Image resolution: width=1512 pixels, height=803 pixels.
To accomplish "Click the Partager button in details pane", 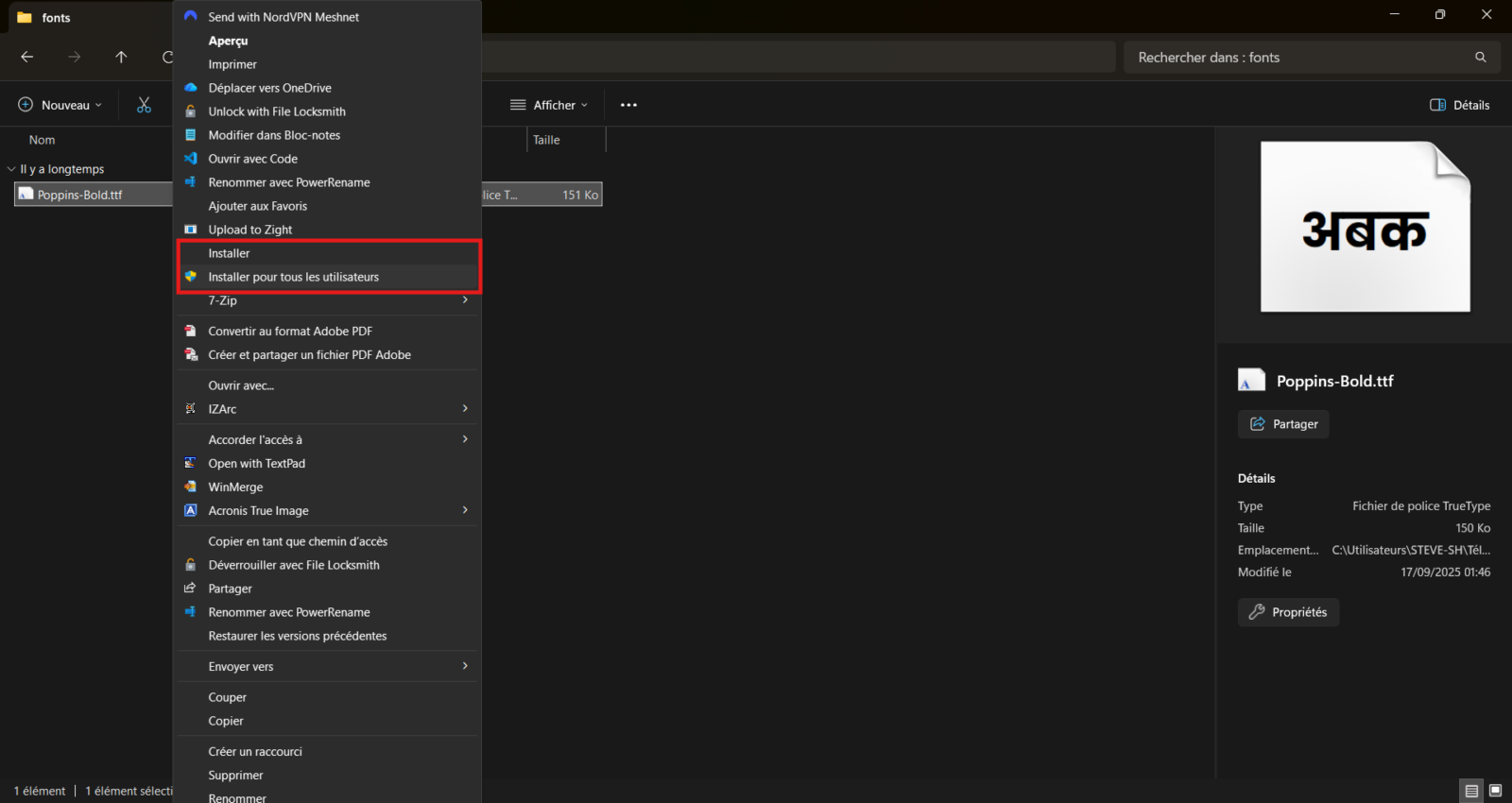I will coord(1283,424).
